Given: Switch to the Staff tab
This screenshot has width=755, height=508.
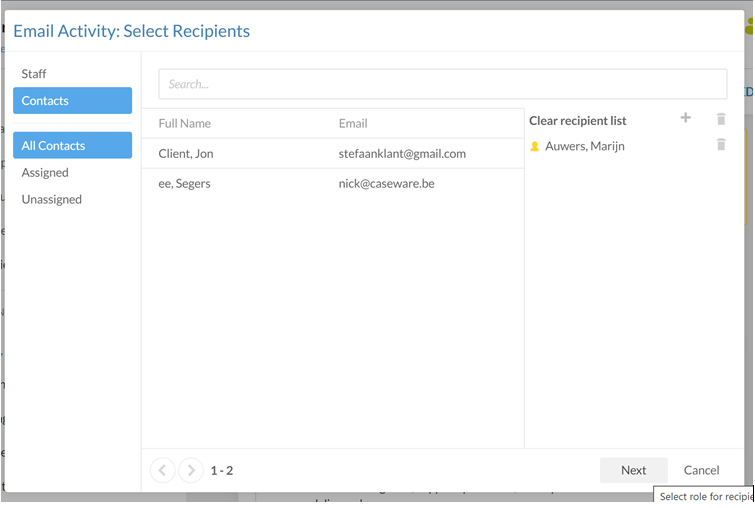Looking at the screenshot, I should [x=34, y=74].
